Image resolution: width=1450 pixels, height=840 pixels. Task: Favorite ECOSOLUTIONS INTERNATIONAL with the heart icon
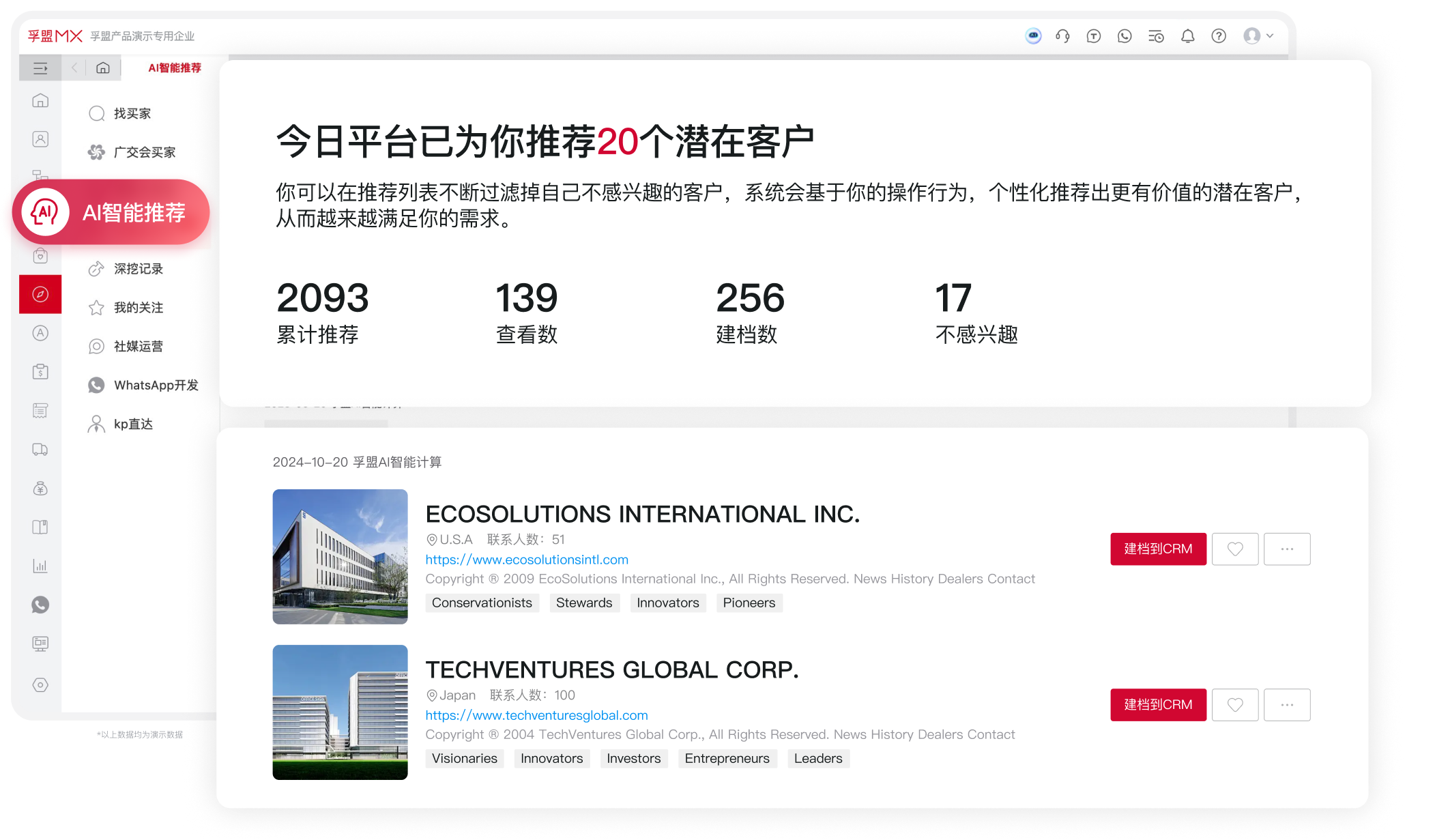coord(1234,549)
